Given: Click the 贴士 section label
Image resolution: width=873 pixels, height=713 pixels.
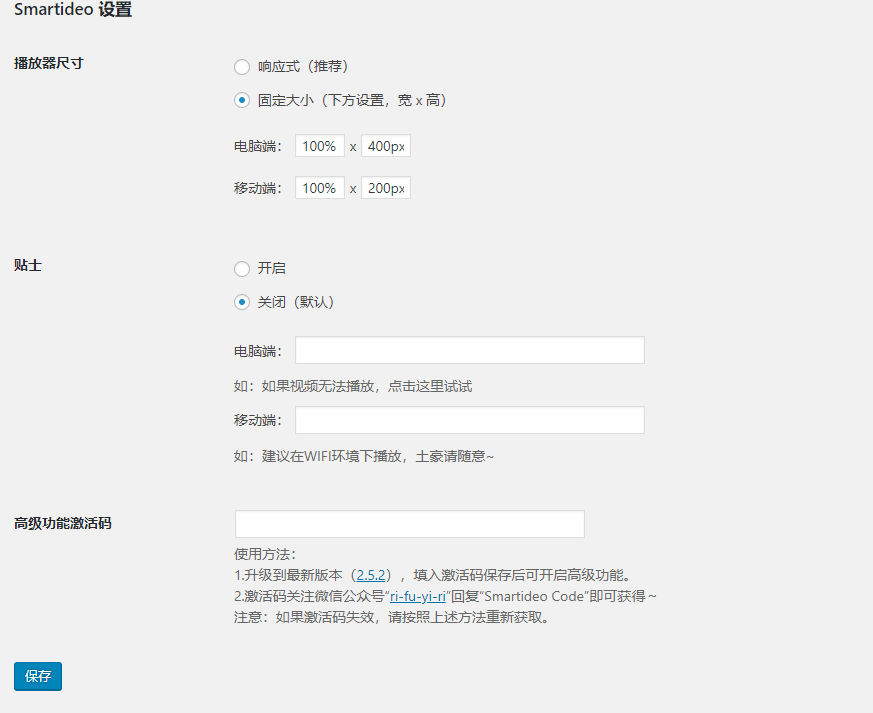Looking at the screenshot, I should (26, 265).
